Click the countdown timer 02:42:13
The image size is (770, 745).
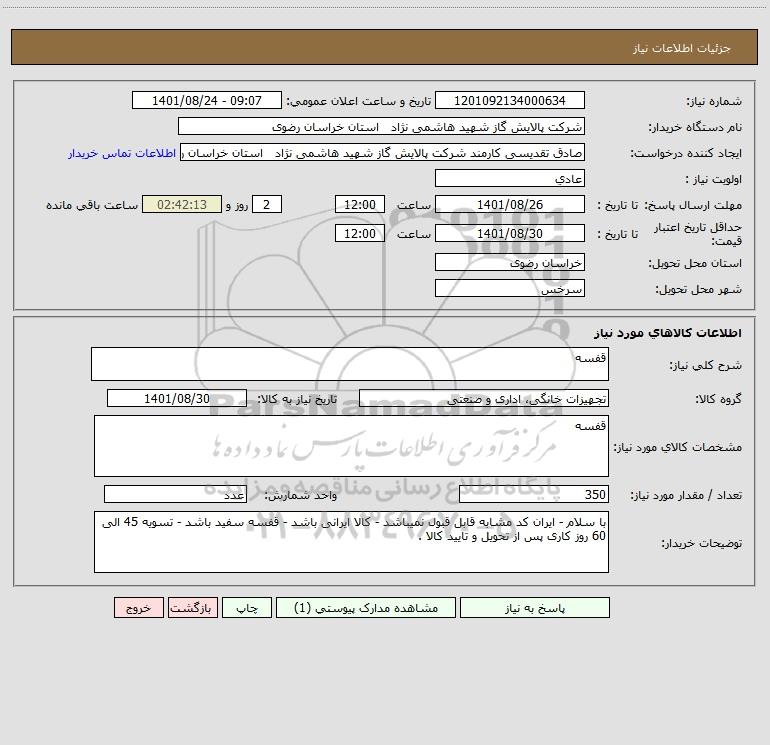182,204
